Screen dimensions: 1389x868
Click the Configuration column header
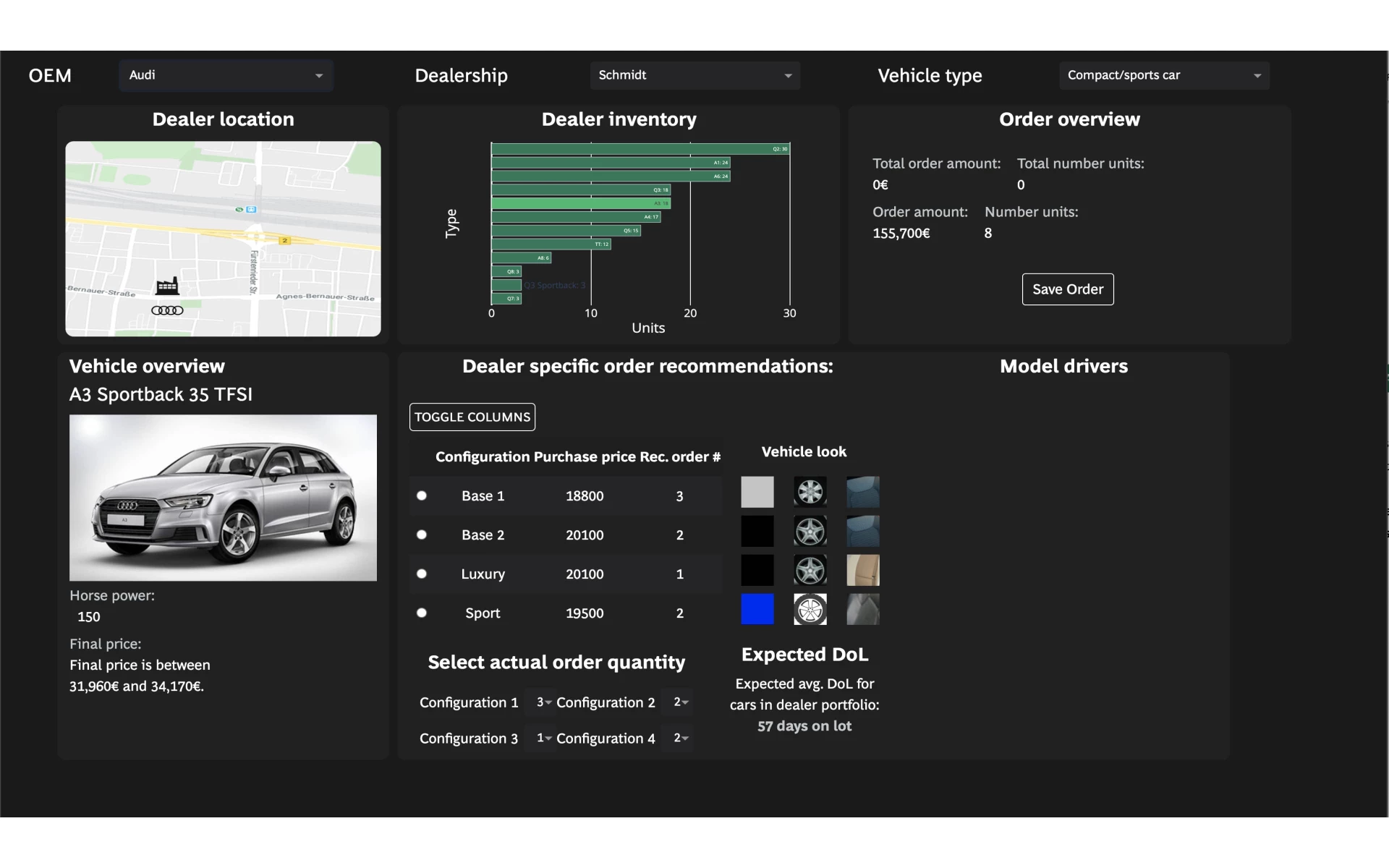pyautogui.click(x=483, y=456)
